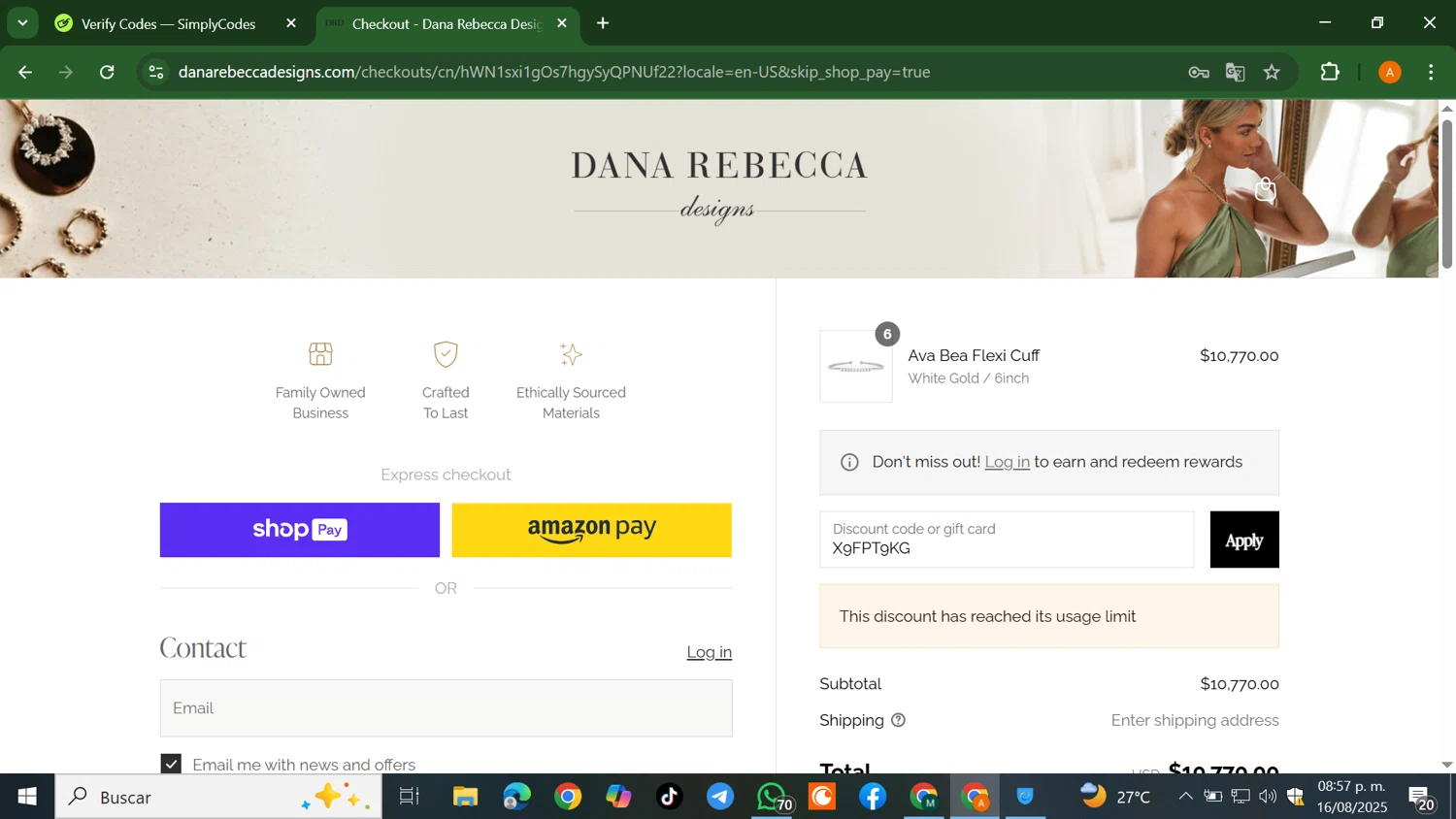Open TikTok from the taskbar

click(670, 797)
